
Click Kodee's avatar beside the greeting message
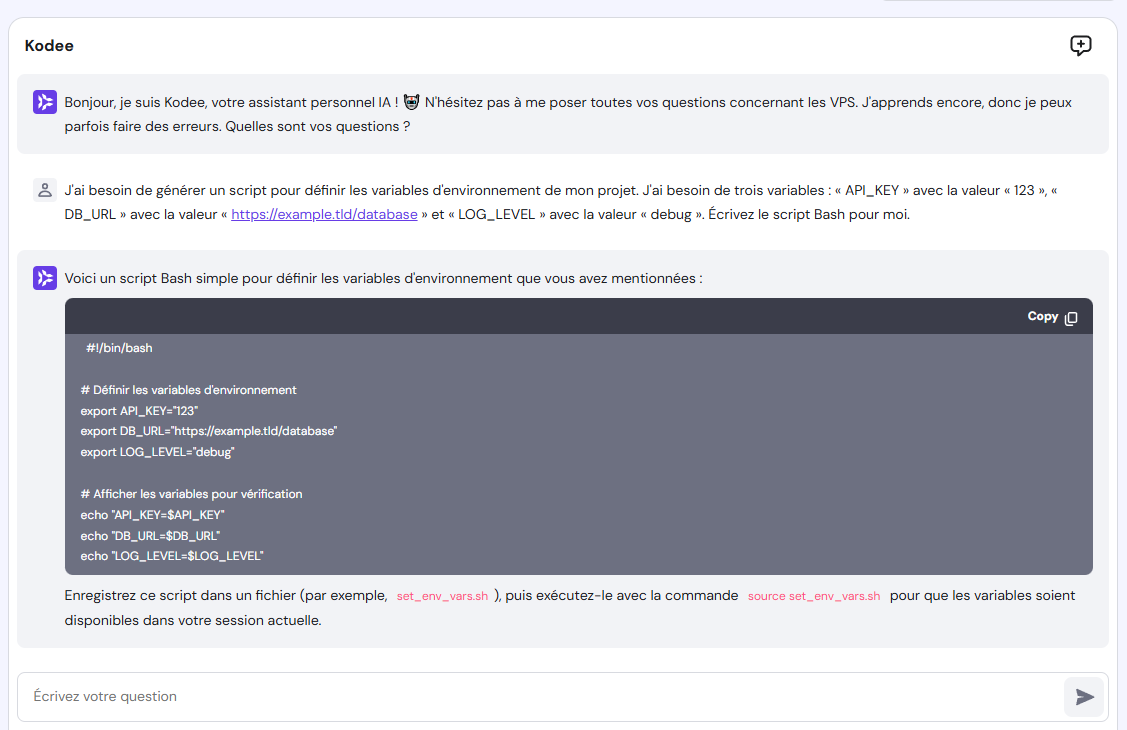[x=44, y=101]
